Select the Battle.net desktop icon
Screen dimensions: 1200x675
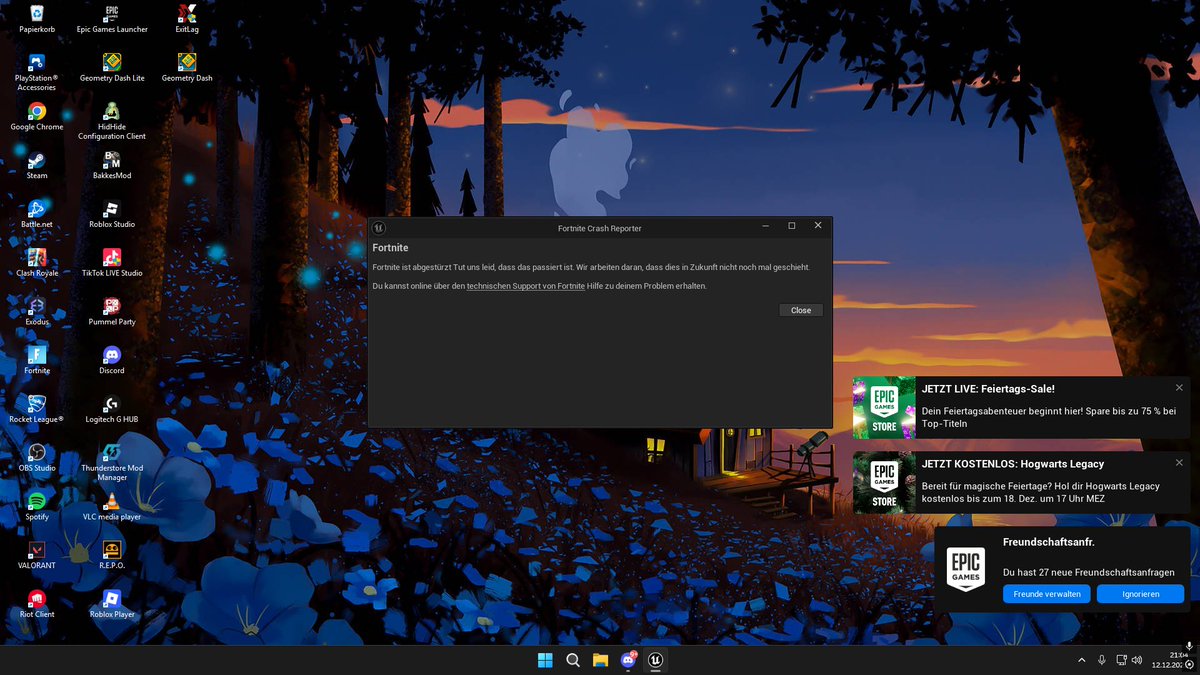37,214
